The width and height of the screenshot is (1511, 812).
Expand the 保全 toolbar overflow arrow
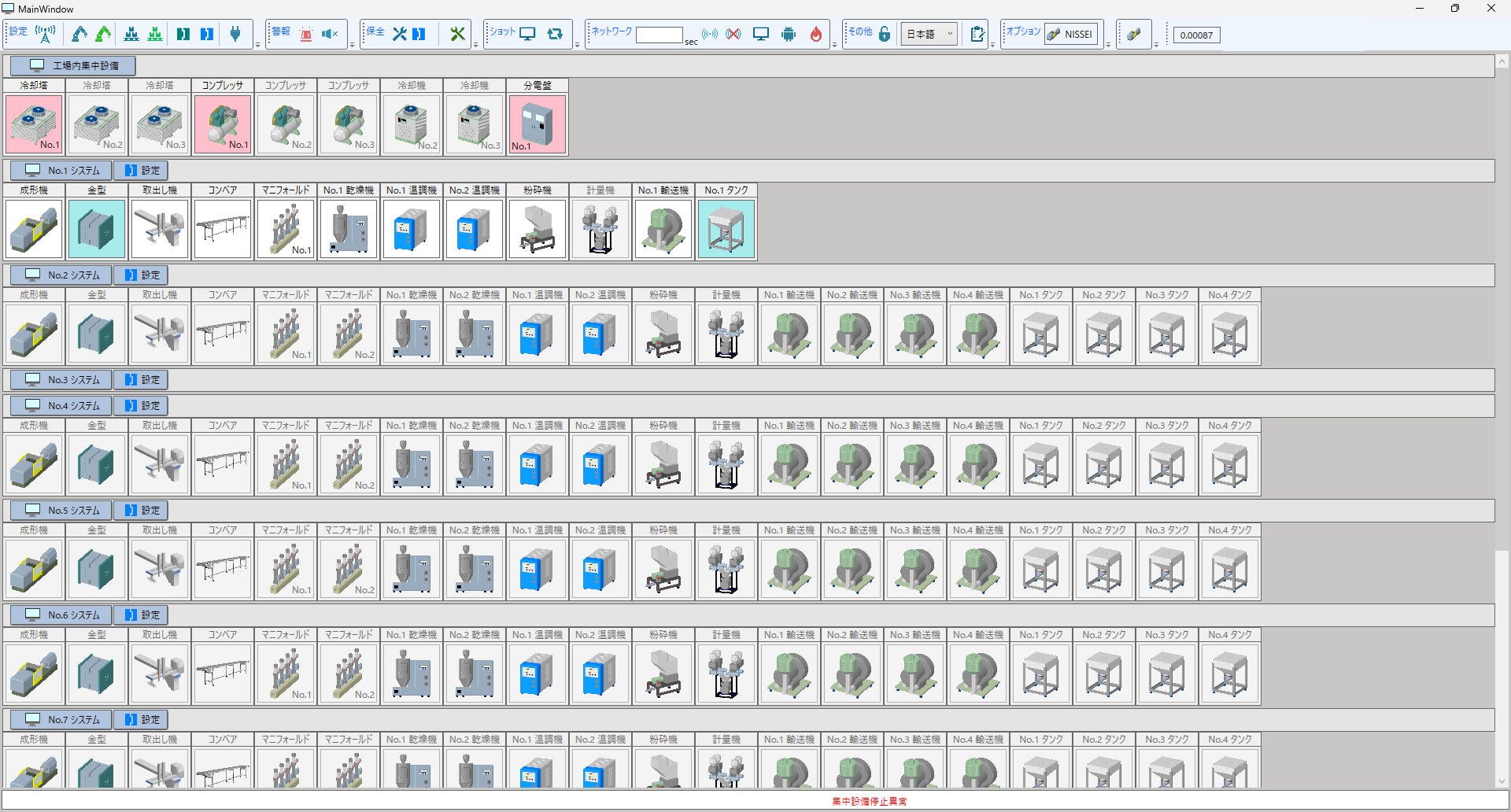(x=475, y=45)
